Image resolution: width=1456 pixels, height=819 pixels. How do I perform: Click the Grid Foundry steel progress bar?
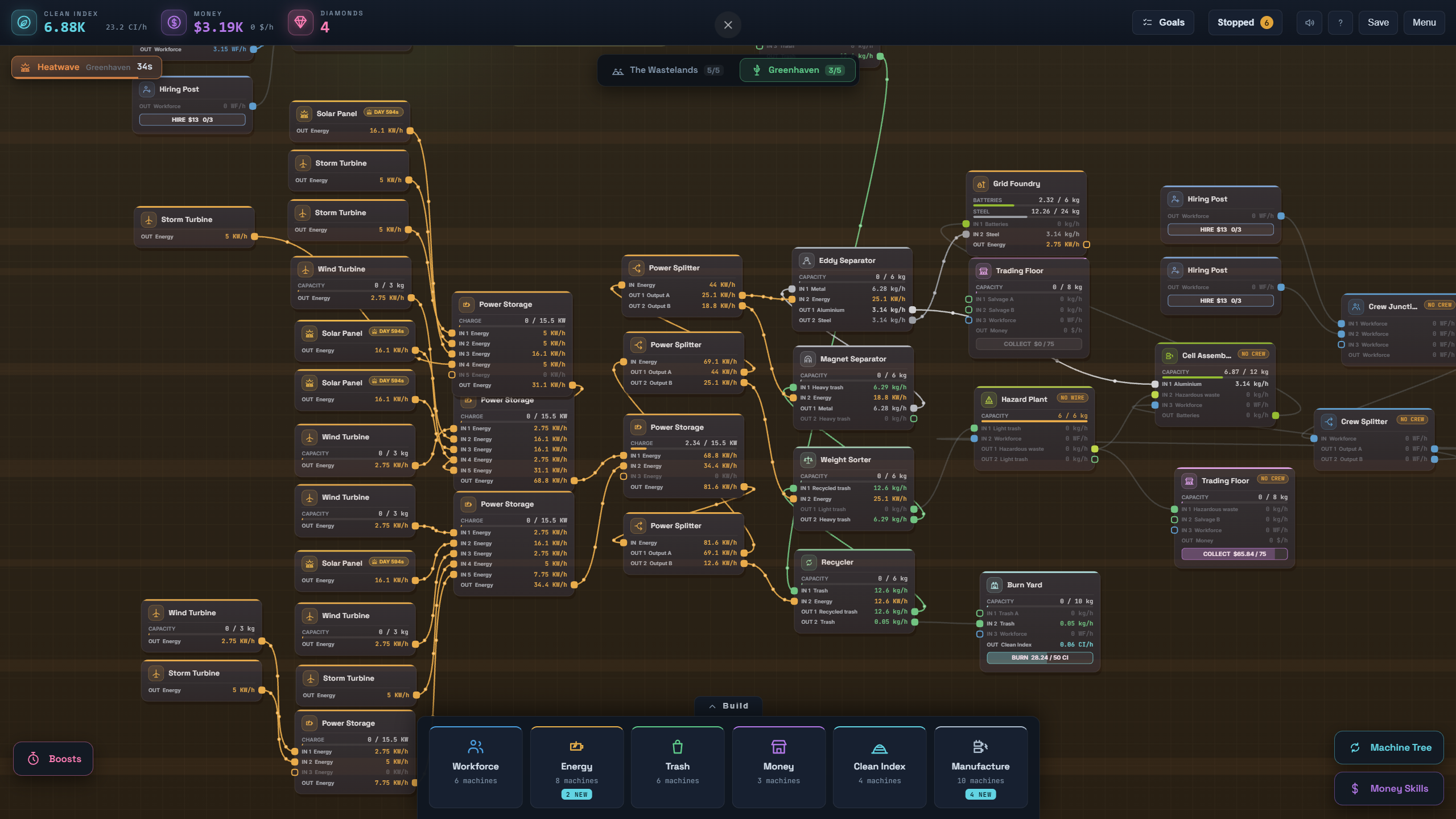click(1026, 217)
